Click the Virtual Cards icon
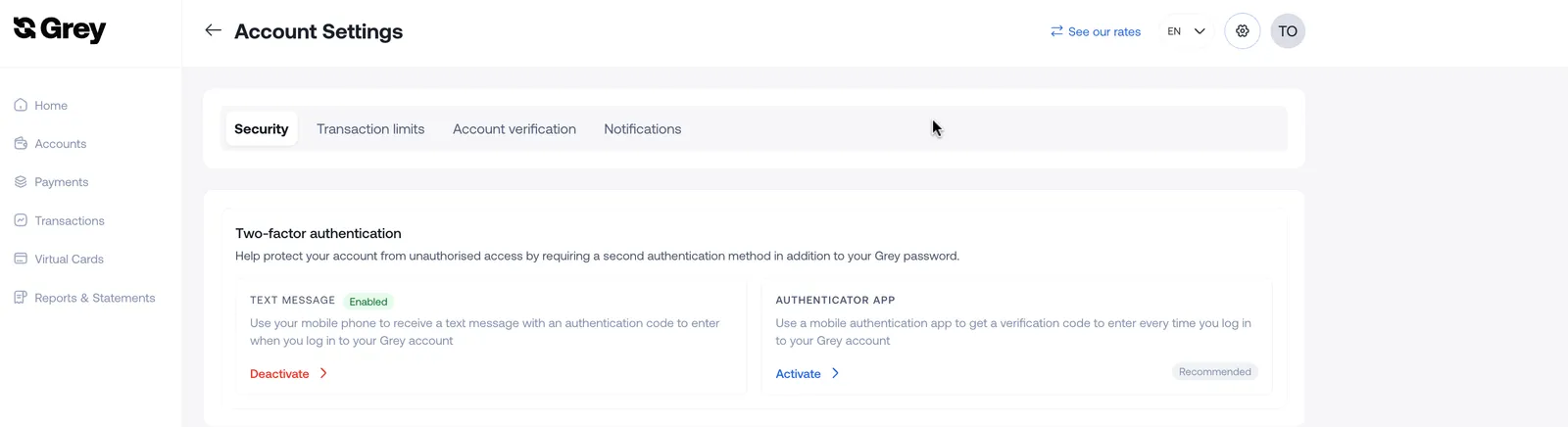The width and height of the screenshot is (1568, 427). 21,259
